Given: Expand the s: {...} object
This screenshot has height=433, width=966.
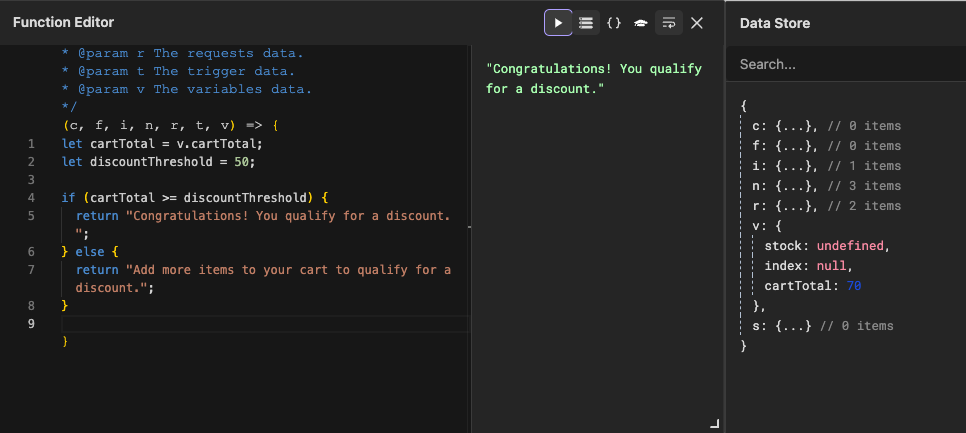Looking at the screenshot, I should 782,326.
